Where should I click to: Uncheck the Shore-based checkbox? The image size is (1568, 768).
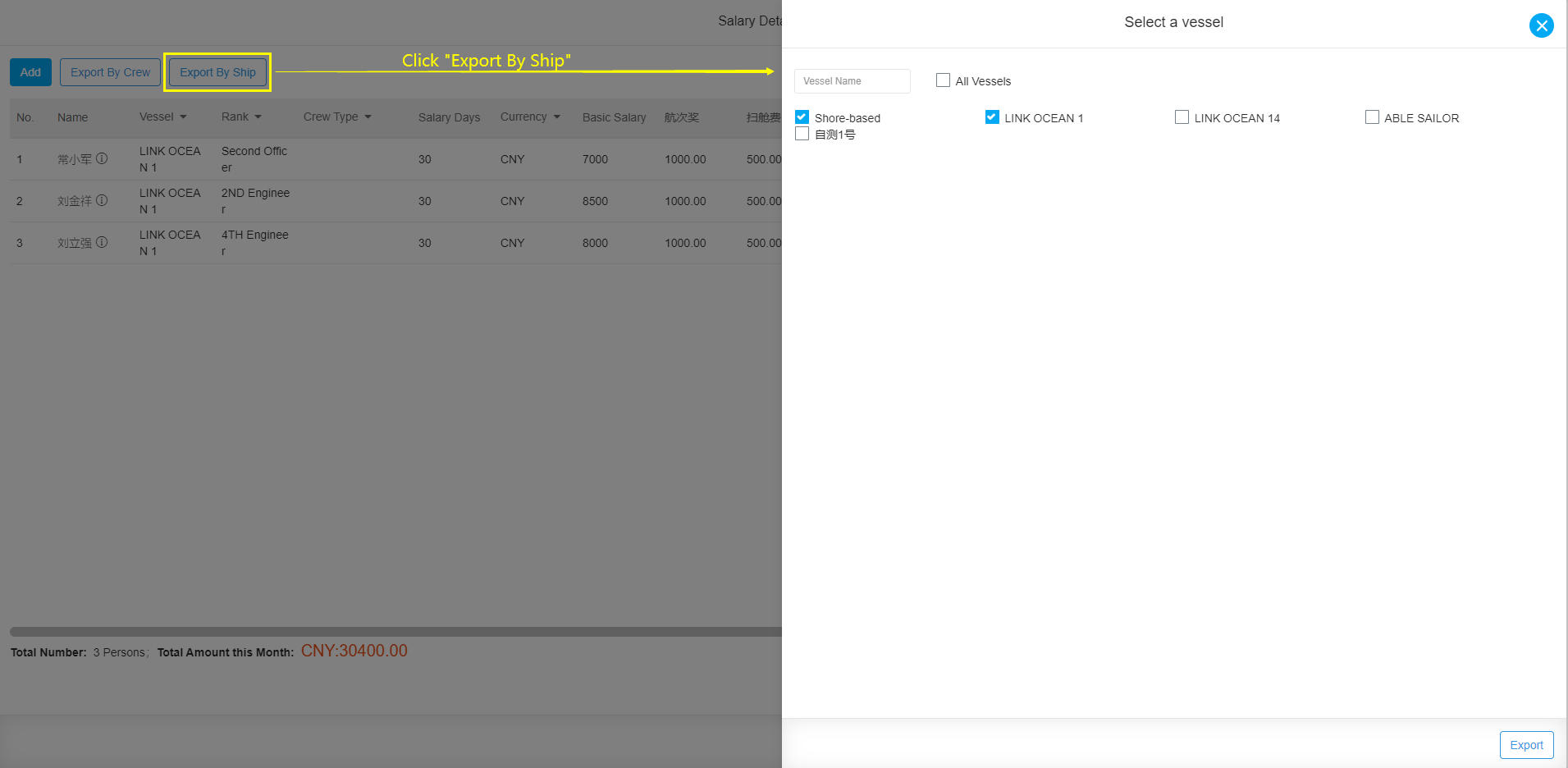click(802, 117)
